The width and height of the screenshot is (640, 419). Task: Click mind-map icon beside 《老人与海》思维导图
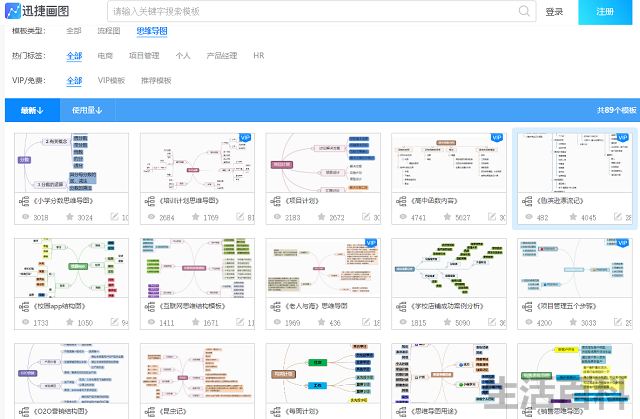click(276, 306)
